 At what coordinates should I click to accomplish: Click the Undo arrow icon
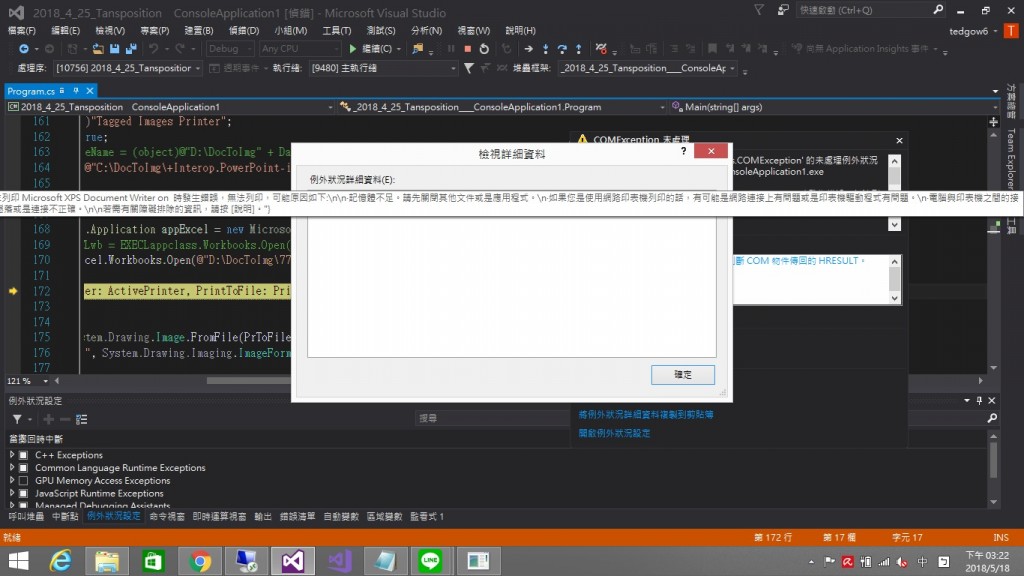coord(153,49)
